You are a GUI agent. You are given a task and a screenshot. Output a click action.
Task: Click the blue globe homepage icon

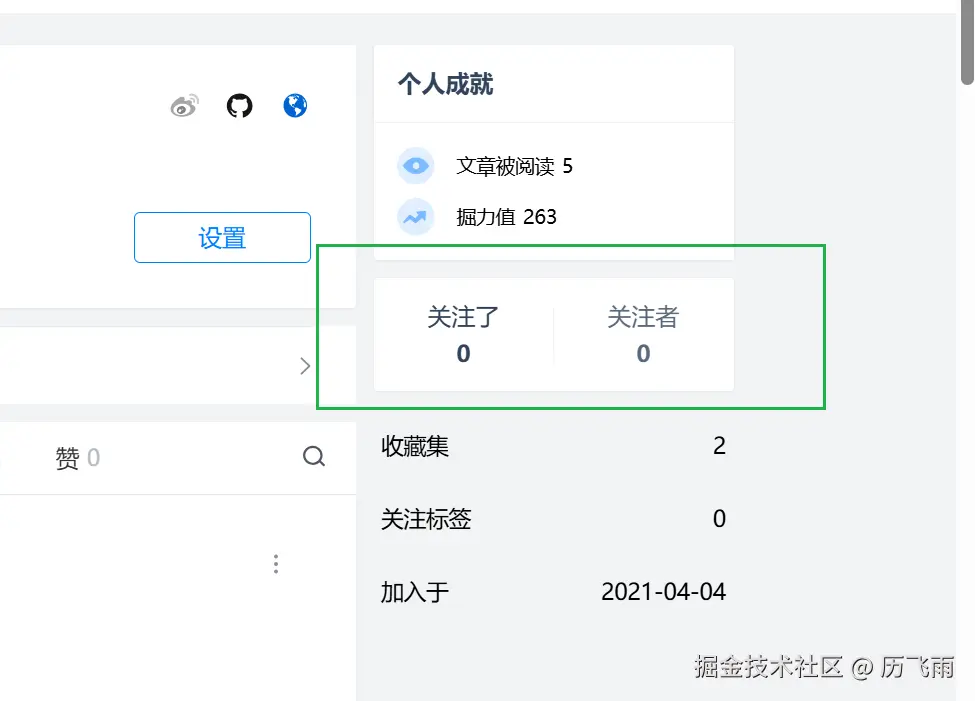click(294, 106)
